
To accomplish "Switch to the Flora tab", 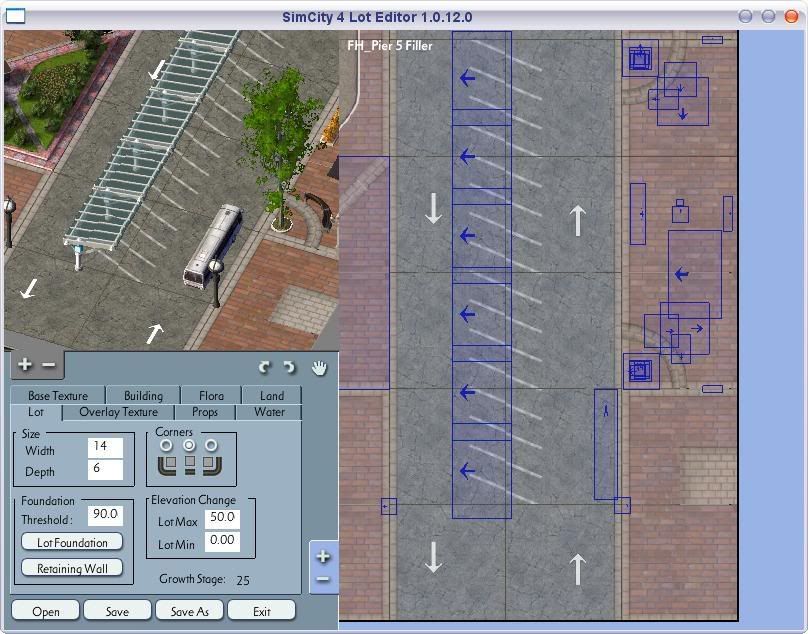I will pyautogui.click(x=211, y=395).
